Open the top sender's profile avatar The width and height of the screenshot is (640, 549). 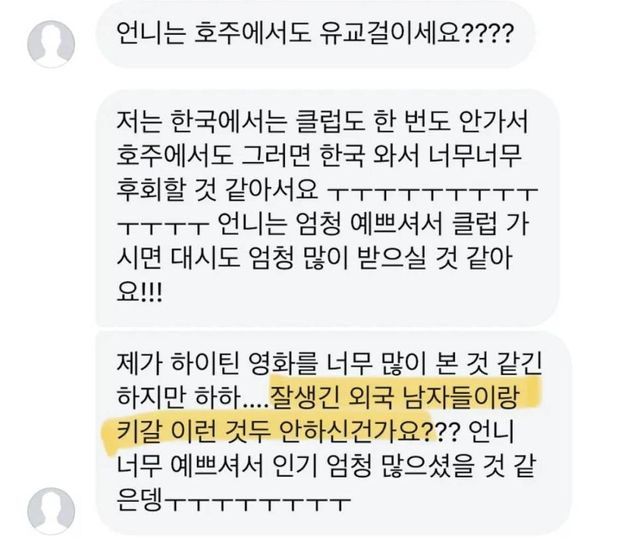pyautogui.click(x=51, y=43)
